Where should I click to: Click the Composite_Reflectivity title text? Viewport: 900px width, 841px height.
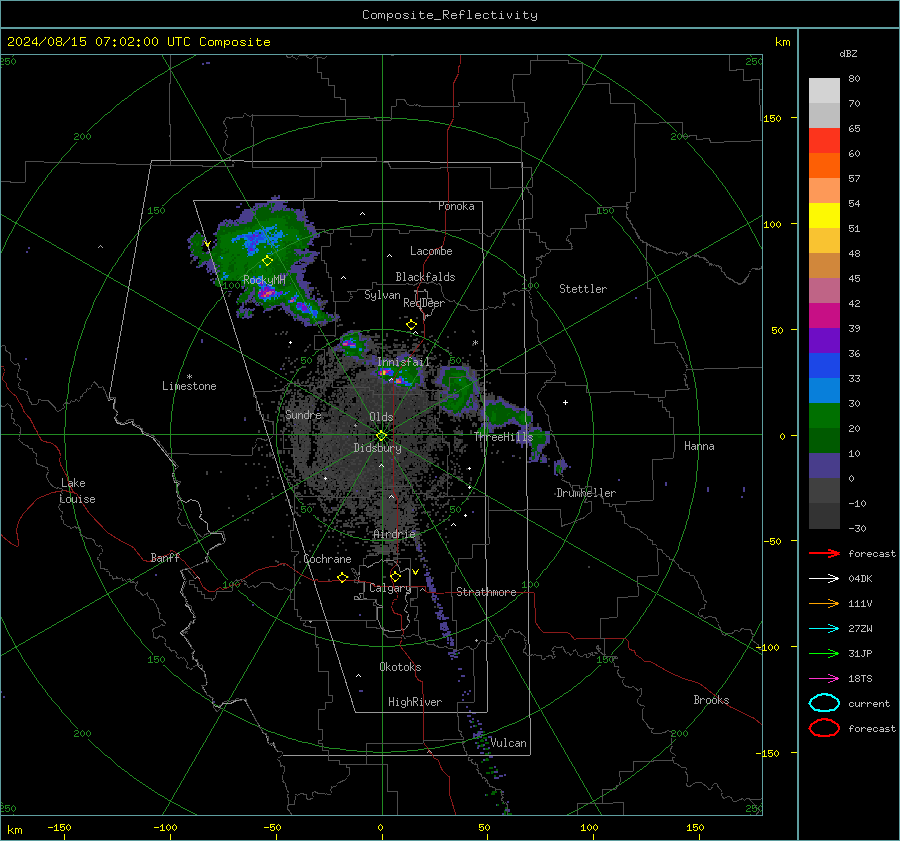[450, 15]
